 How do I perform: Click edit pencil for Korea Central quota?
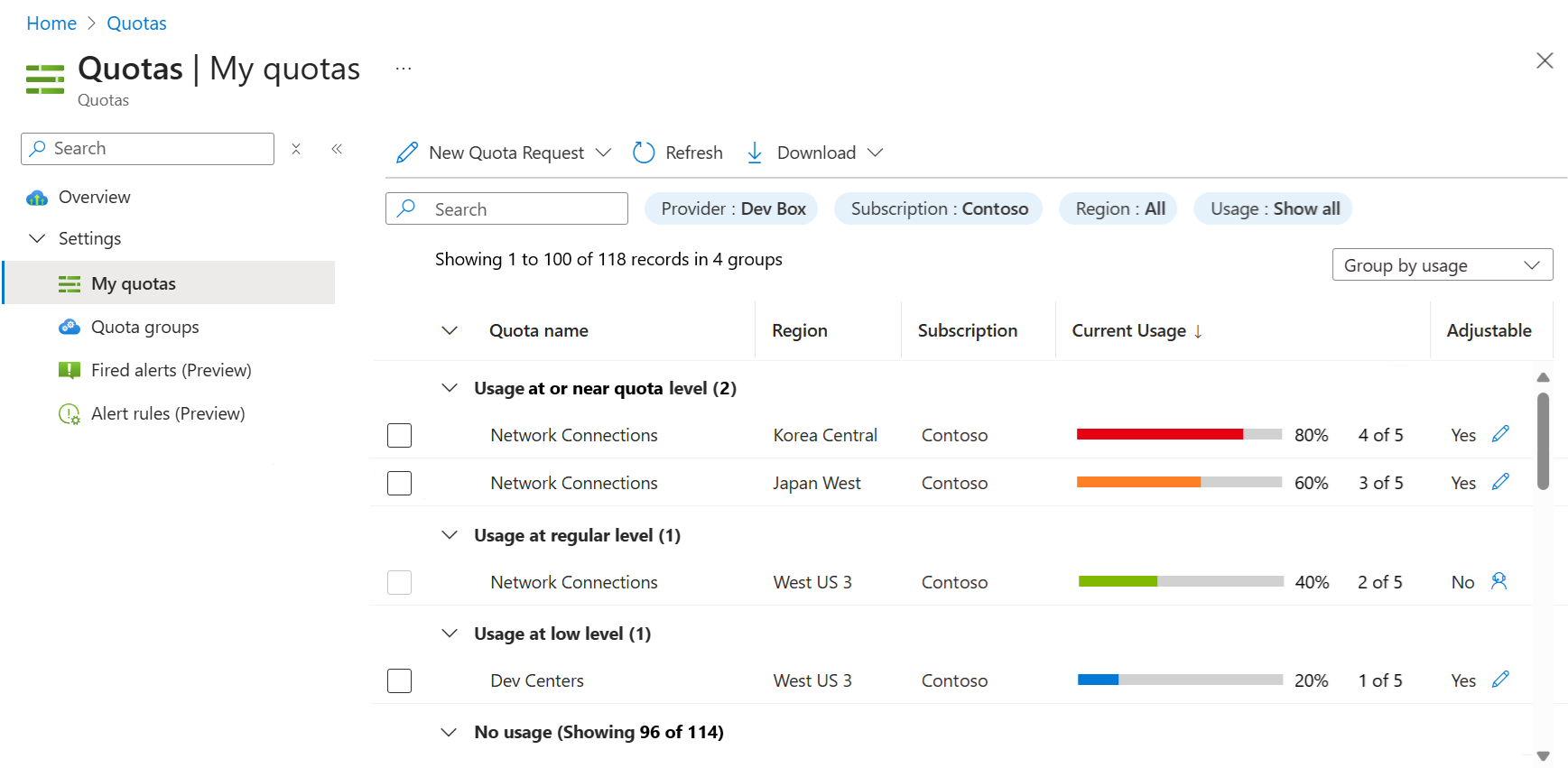pos(1500,434)
